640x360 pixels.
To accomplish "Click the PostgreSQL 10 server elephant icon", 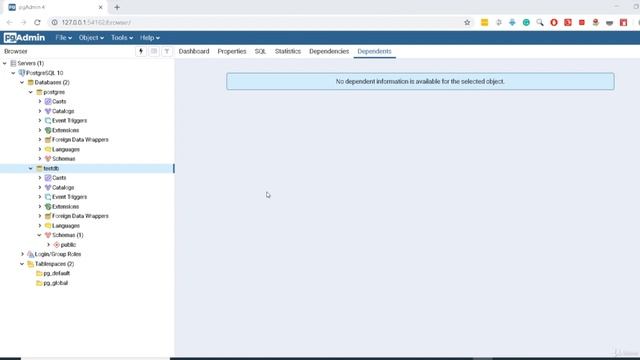I will (x=22, y=73).
